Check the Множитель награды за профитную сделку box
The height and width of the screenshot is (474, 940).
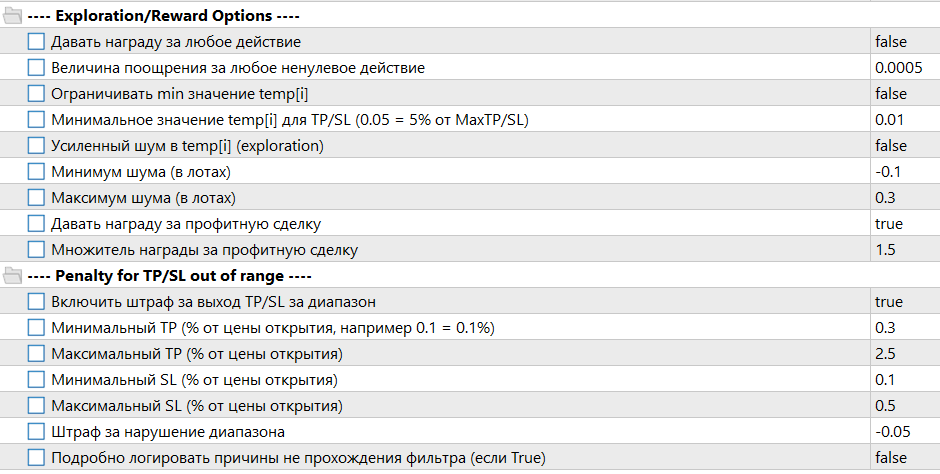pyautogui.click(x=36, y=249)
